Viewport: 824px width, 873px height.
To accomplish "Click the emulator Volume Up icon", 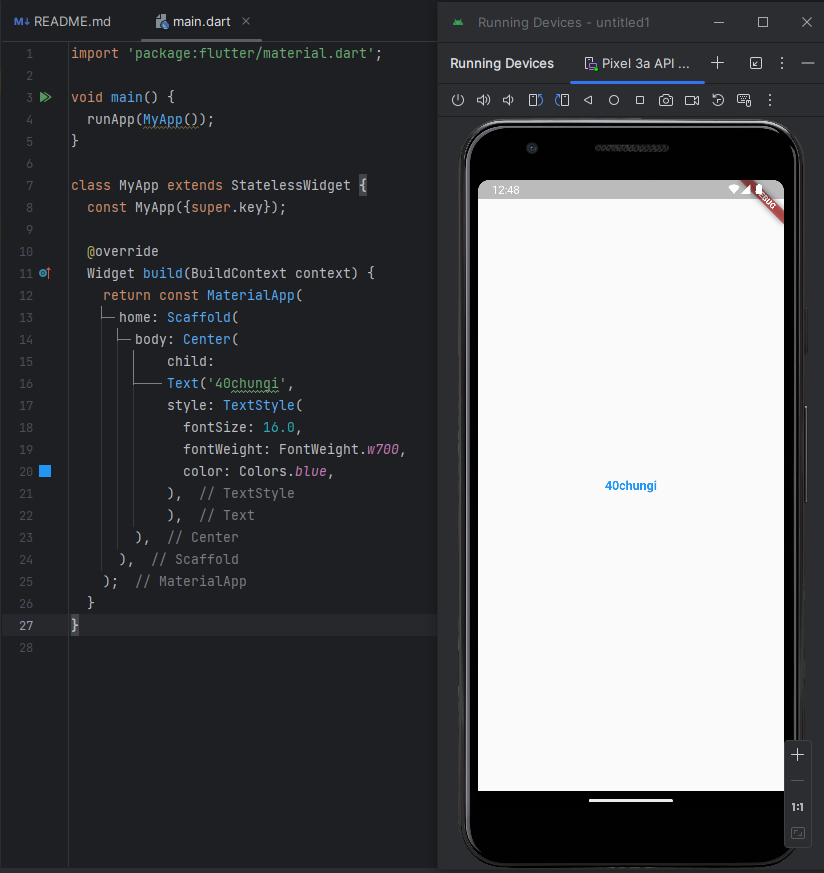I will (483, 100).
